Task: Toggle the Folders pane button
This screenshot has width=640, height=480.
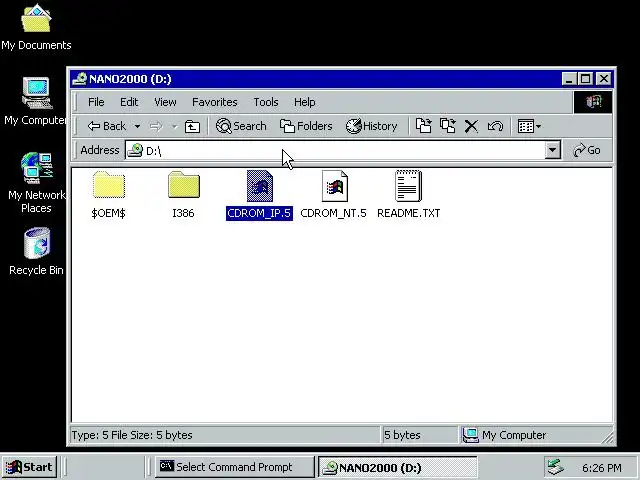Action: click(x=306, y=126)
